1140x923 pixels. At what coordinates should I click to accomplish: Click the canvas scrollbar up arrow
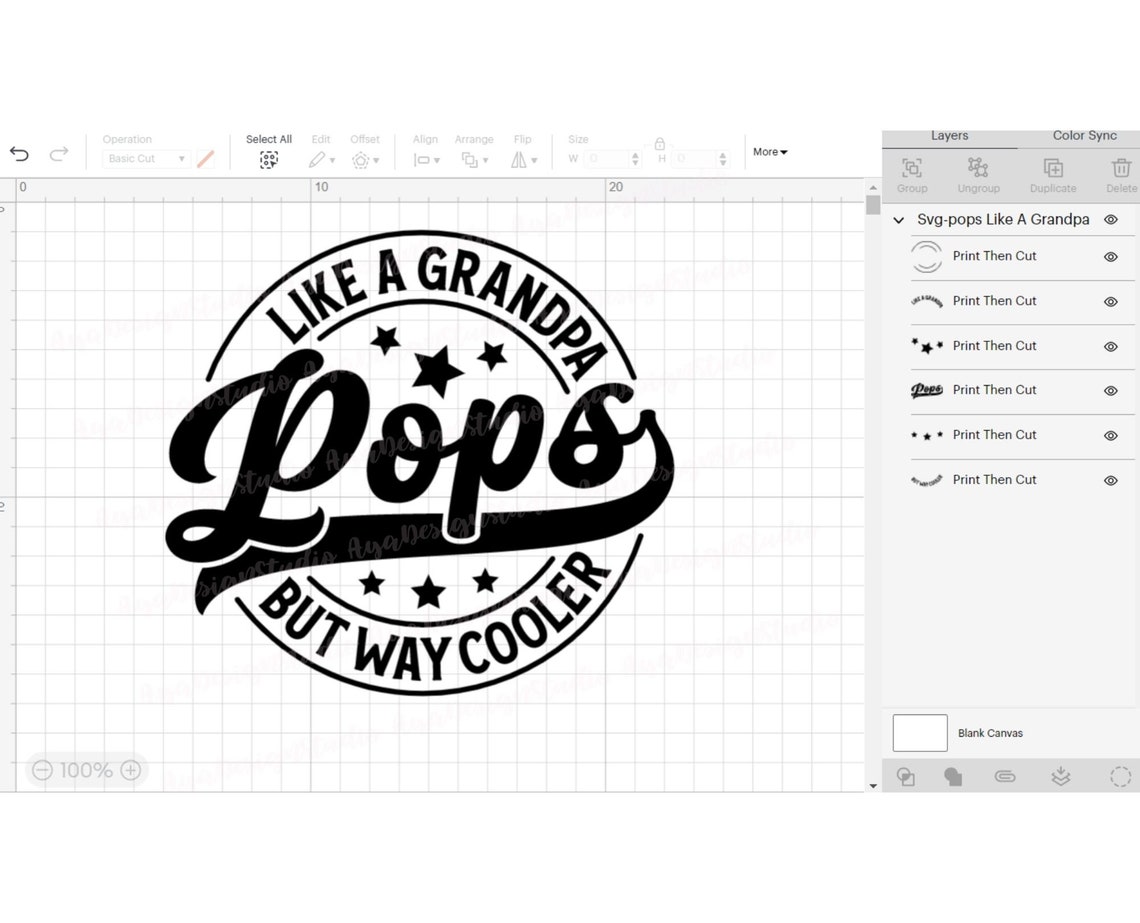click(873, 188)
